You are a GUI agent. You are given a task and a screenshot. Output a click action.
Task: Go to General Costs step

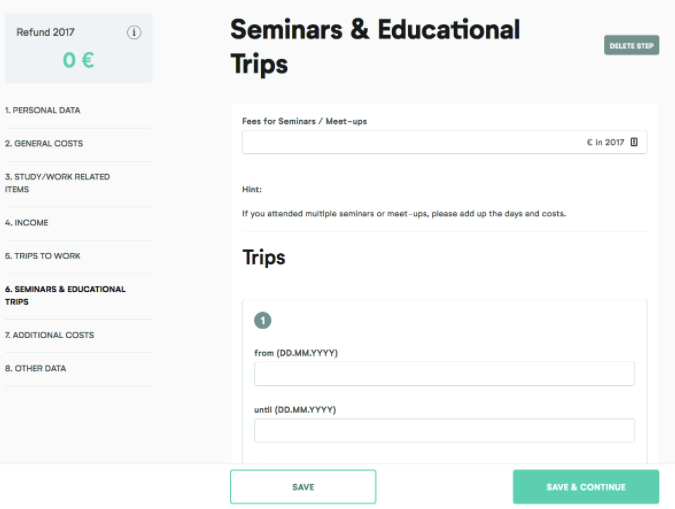44,143
